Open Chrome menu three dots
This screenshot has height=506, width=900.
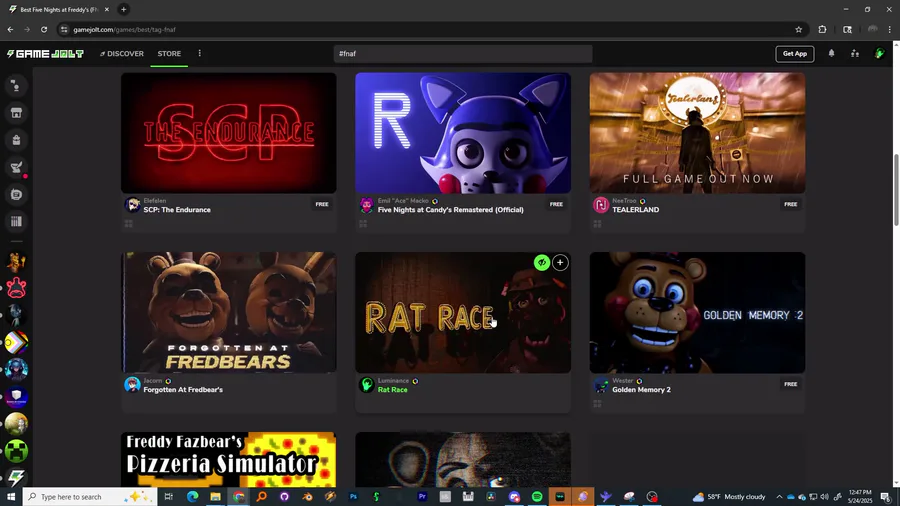point(890,29)
